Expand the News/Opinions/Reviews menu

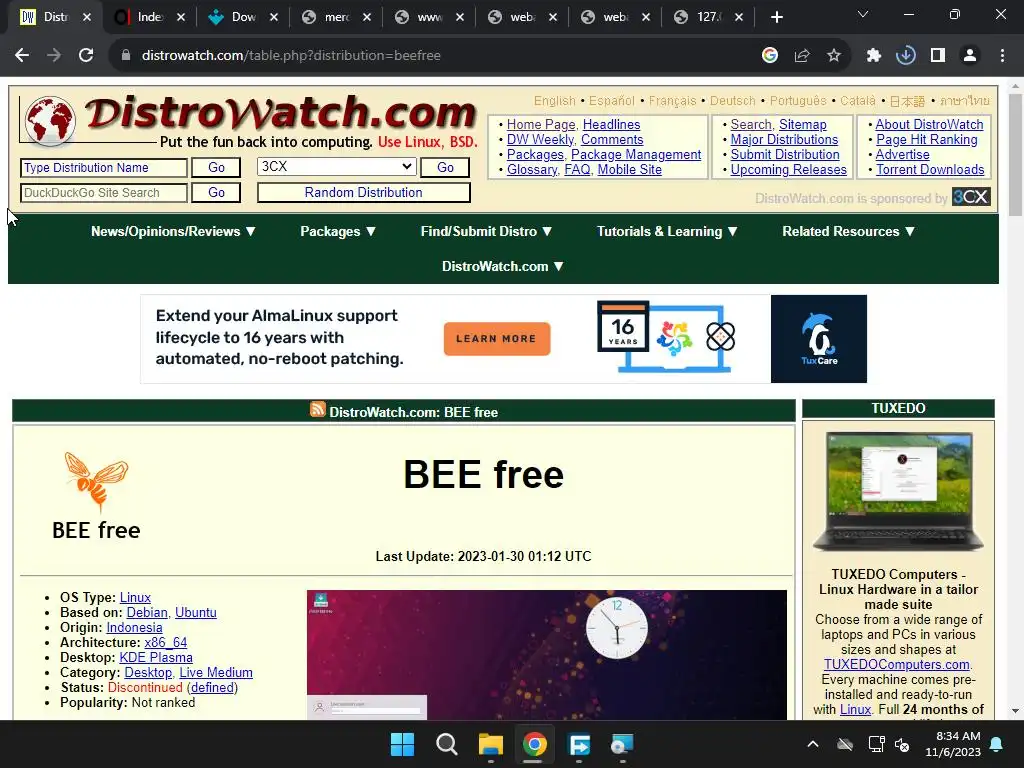(x=173, y=231)
